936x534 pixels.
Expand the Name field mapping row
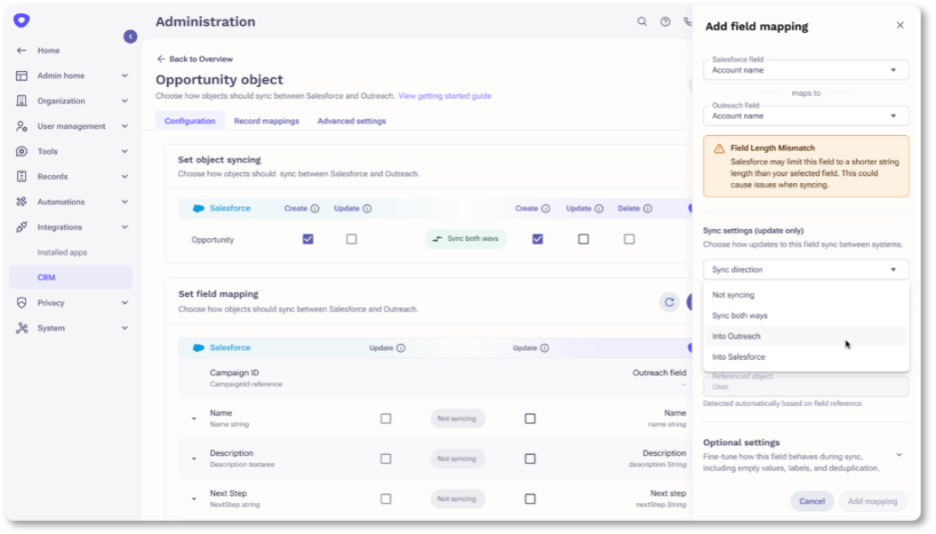tap(194, 419)
